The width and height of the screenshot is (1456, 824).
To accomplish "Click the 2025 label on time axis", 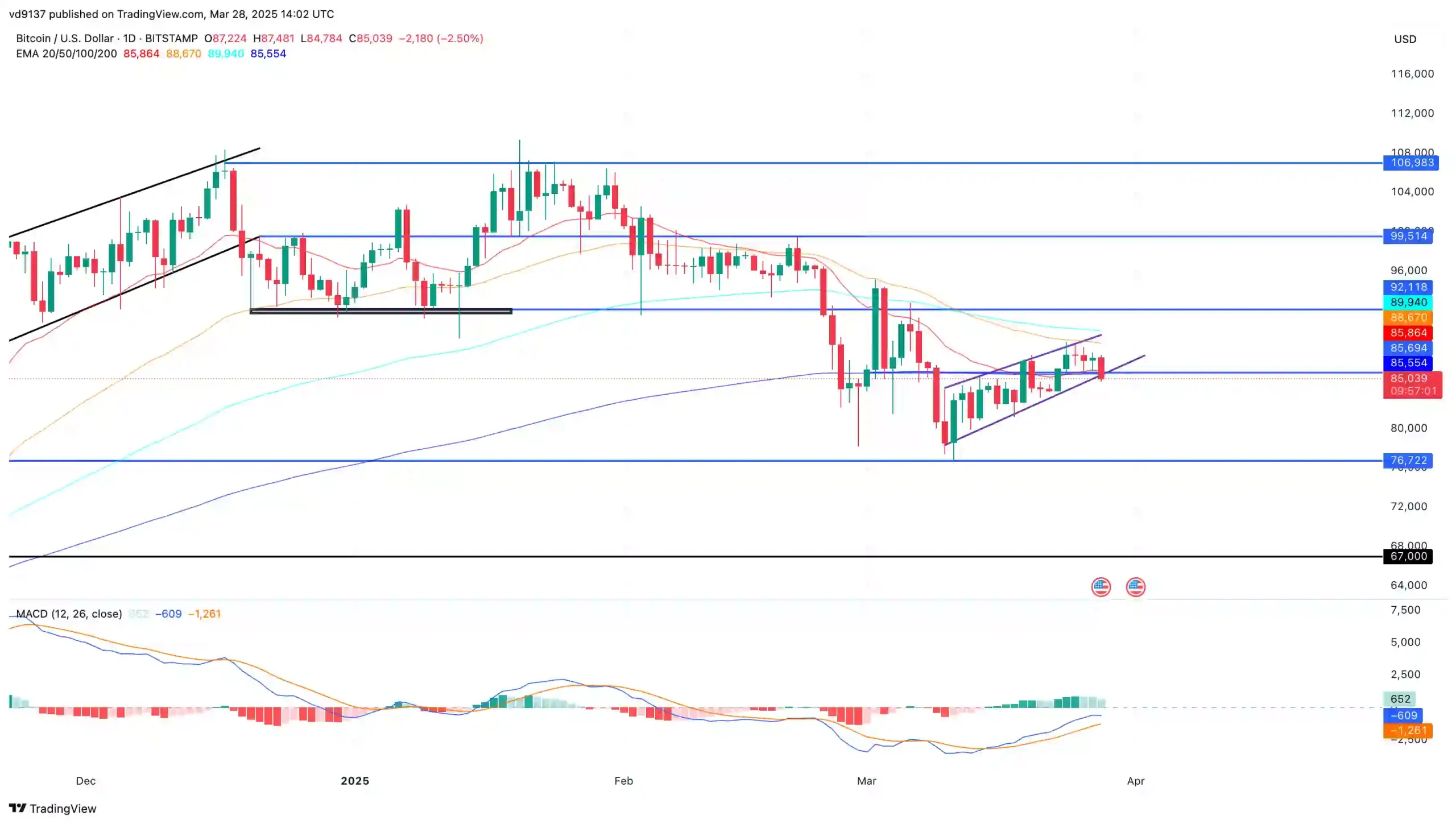I will tap(355, 781).
